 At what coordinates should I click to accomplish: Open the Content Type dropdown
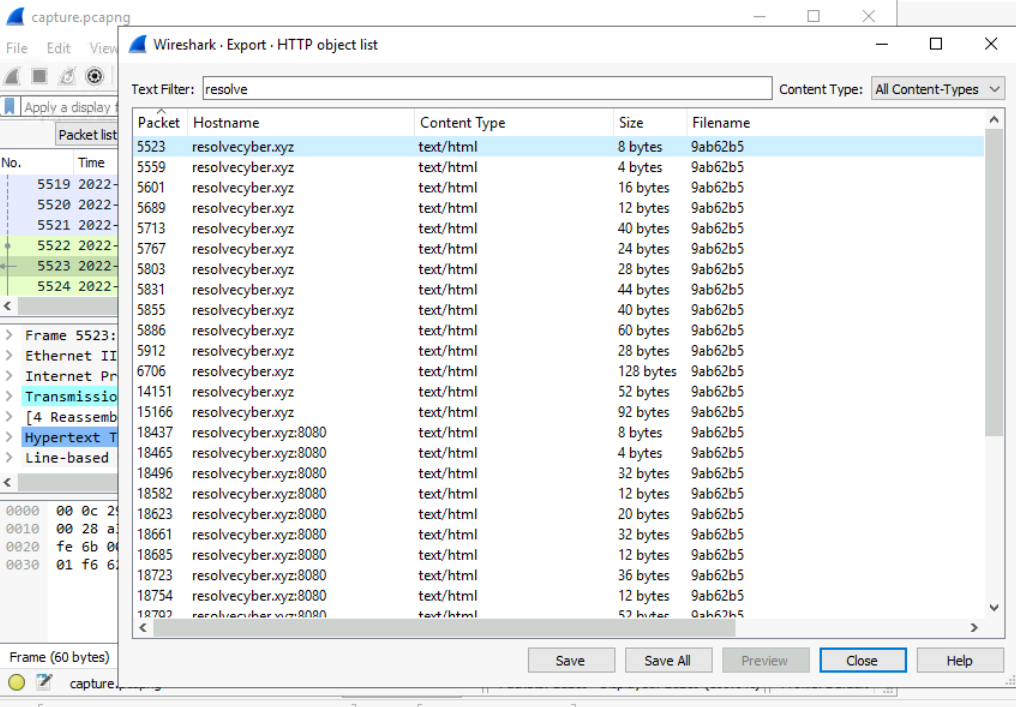(x=938, y=89)
